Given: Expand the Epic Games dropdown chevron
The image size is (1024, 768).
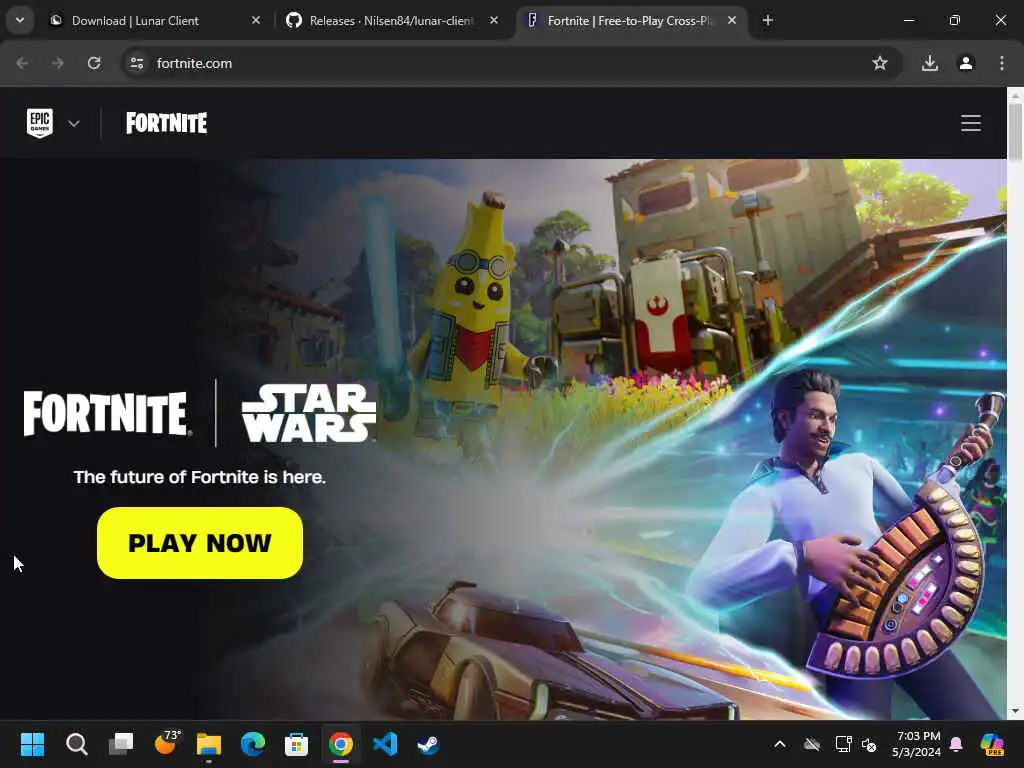Looking at the screenshot, I should coord(74,123).
